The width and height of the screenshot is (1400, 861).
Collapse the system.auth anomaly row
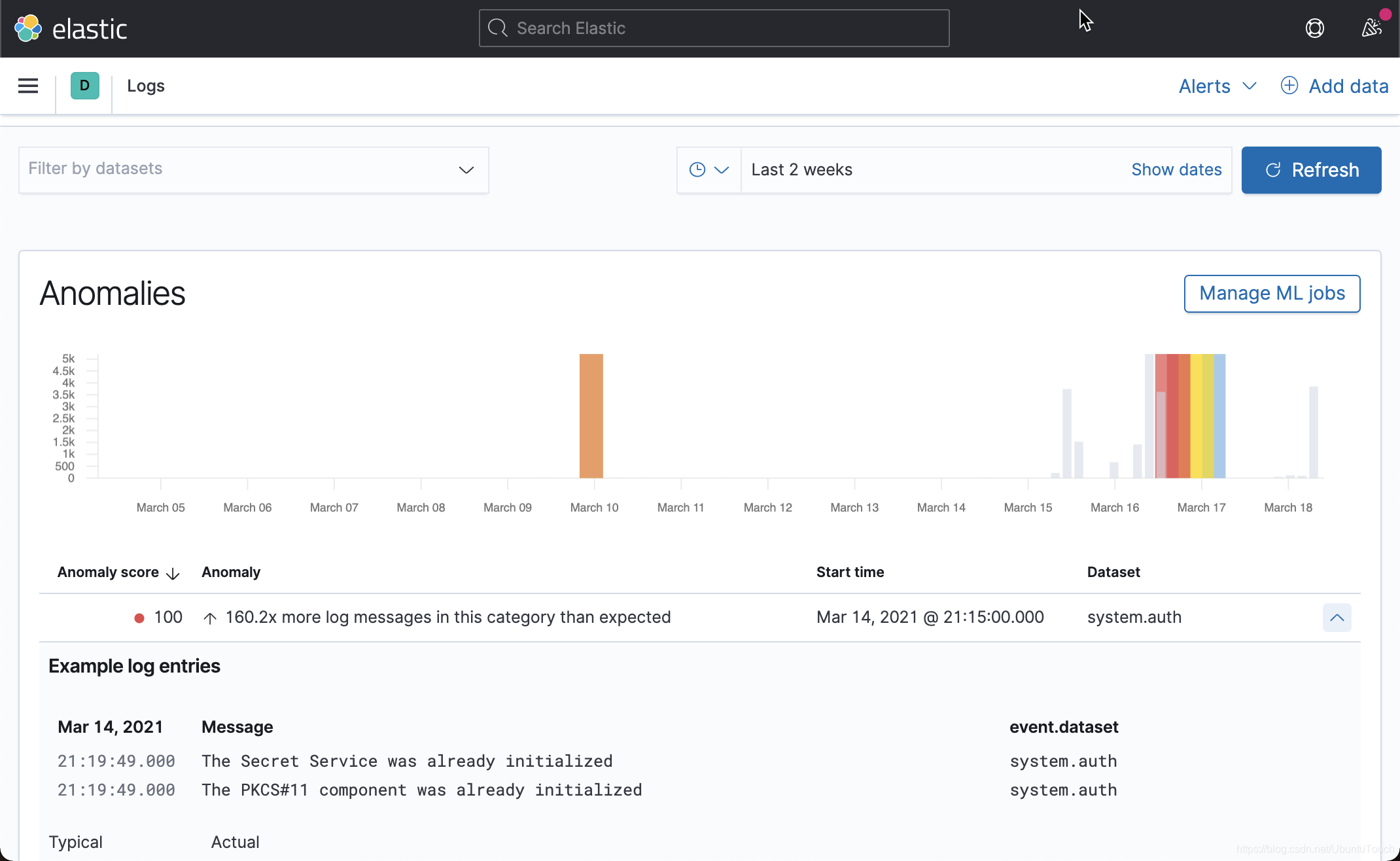(x=1337, y=618)
